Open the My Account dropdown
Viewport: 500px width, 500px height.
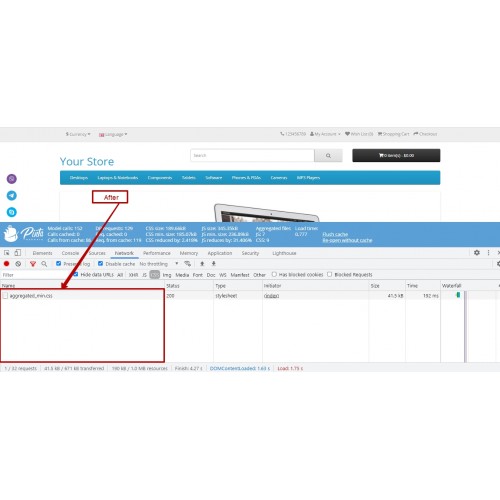point(325,134)
